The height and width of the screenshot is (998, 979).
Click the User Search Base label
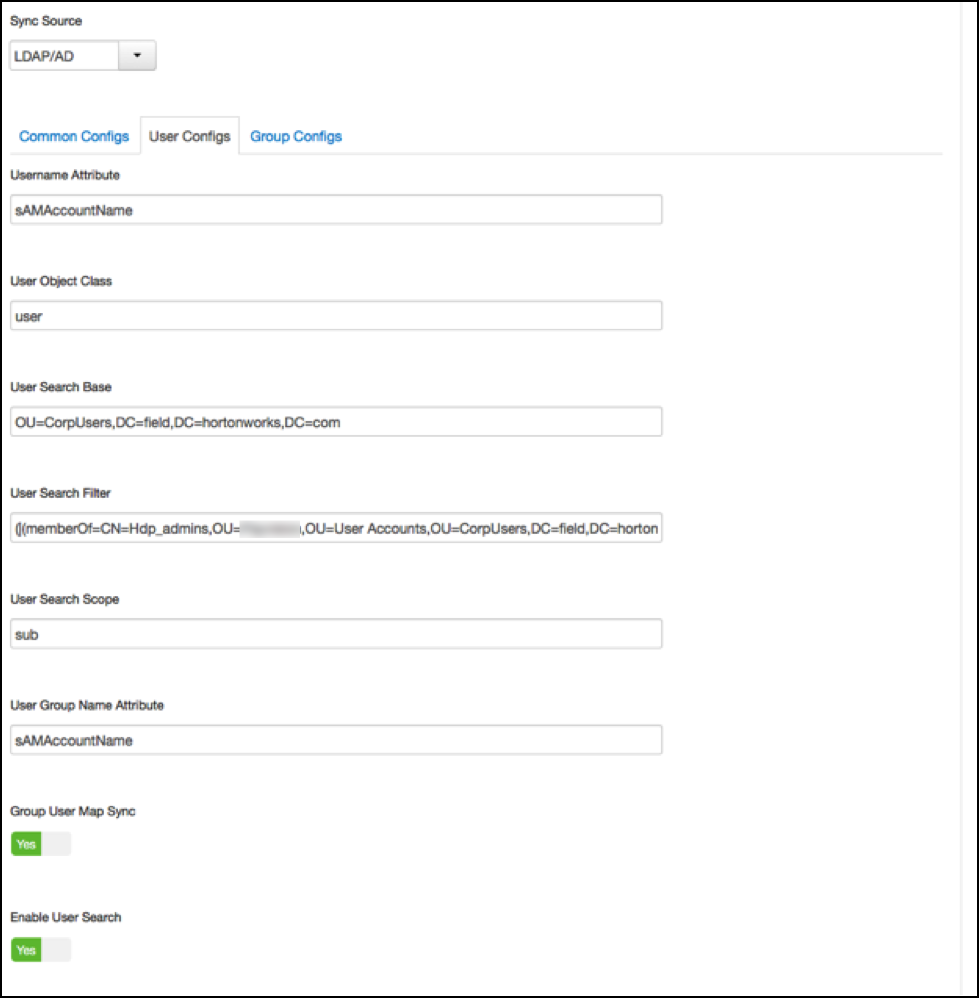tap(60, 387)
